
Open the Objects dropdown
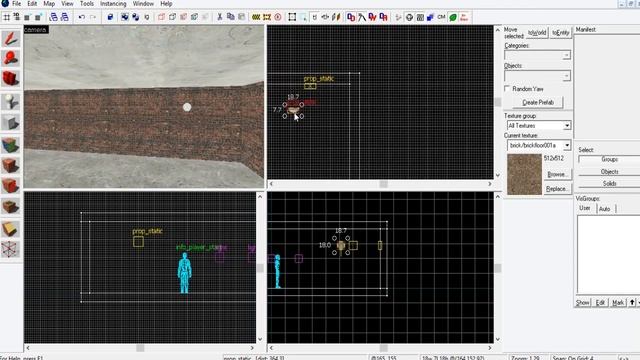[x=567, y=76]
